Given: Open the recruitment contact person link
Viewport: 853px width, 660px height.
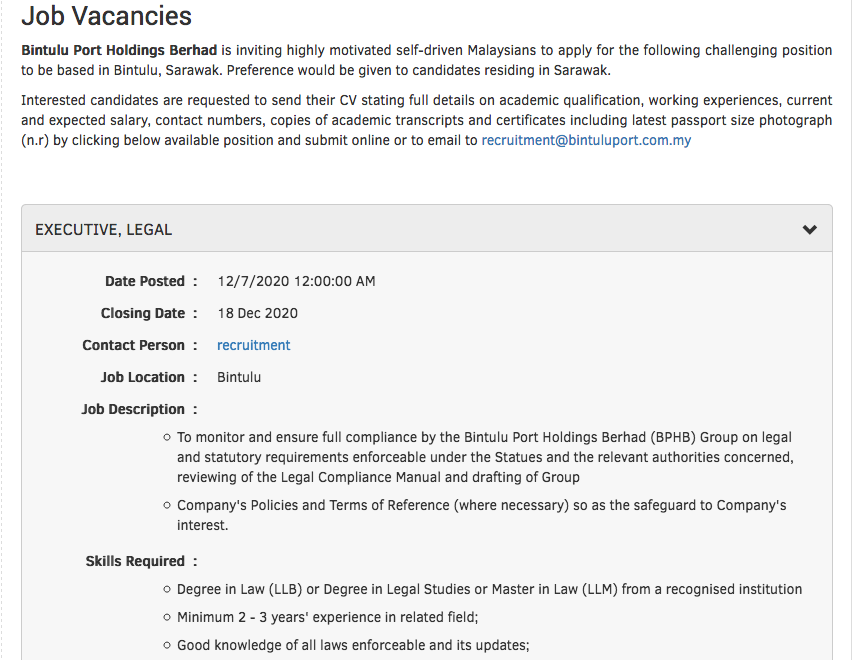Looking at the screenshot, I should click(253, 345).
